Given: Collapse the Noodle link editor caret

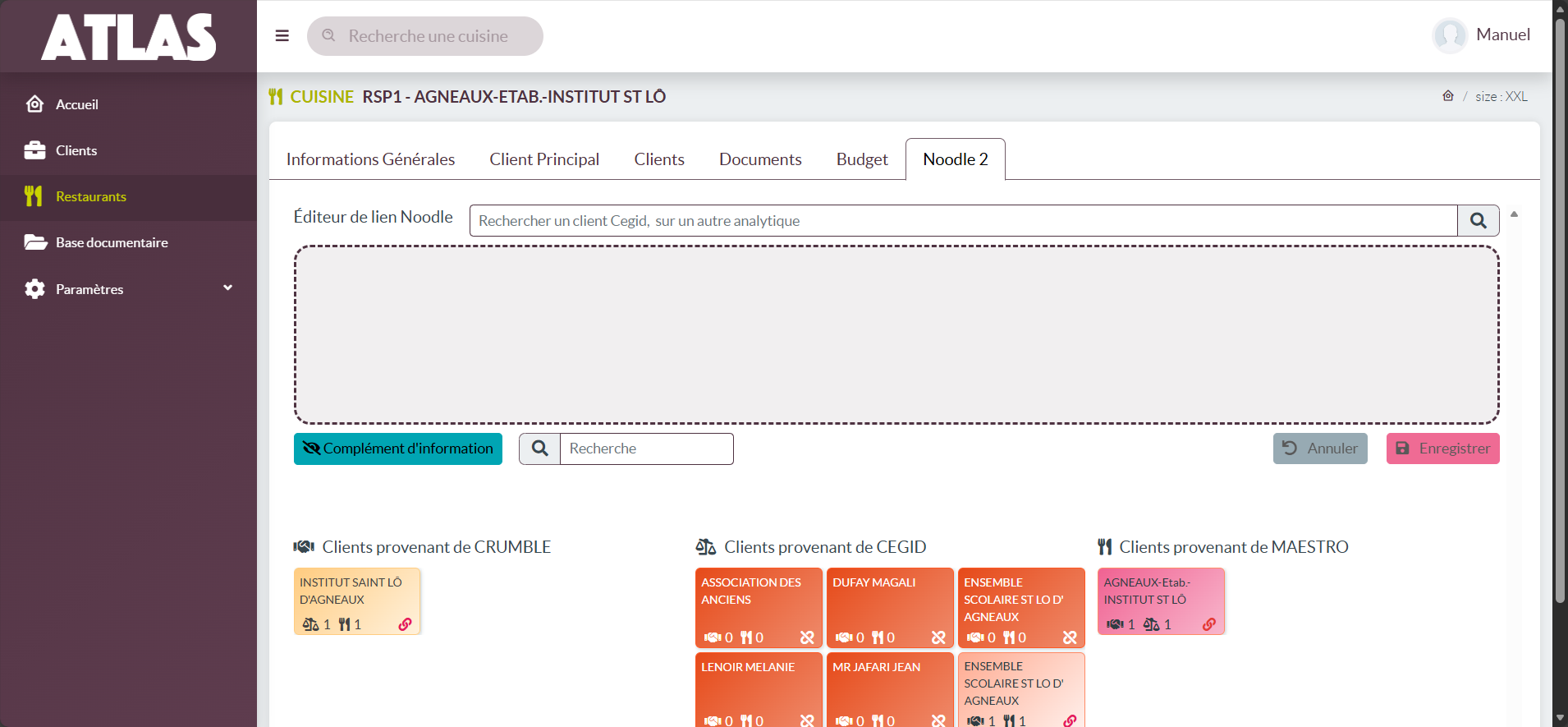Looking at the screenshot, I should pos(1515,214).
